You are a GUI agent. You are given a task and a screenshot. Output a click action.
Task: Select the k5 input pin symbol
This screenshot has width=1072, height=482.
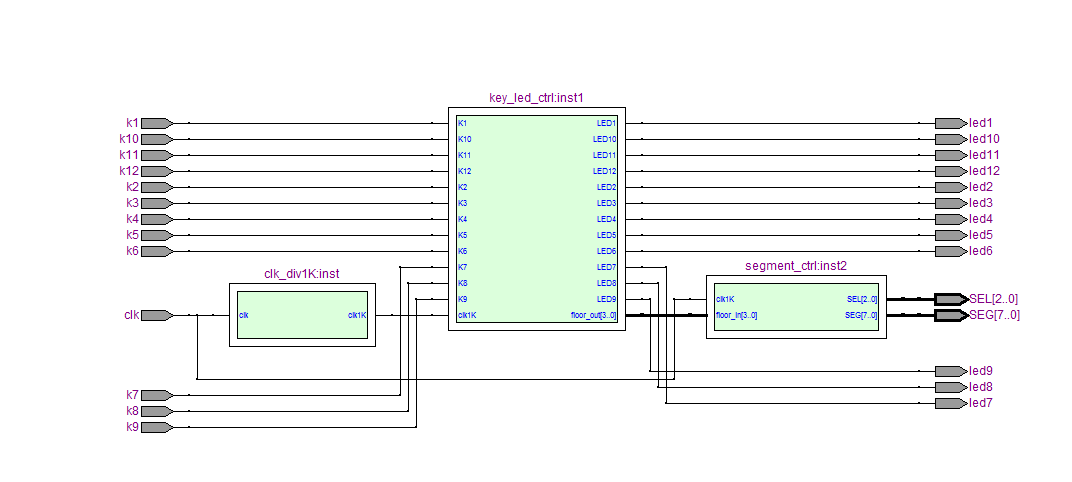pyautogui.click(x=157, y=235)
